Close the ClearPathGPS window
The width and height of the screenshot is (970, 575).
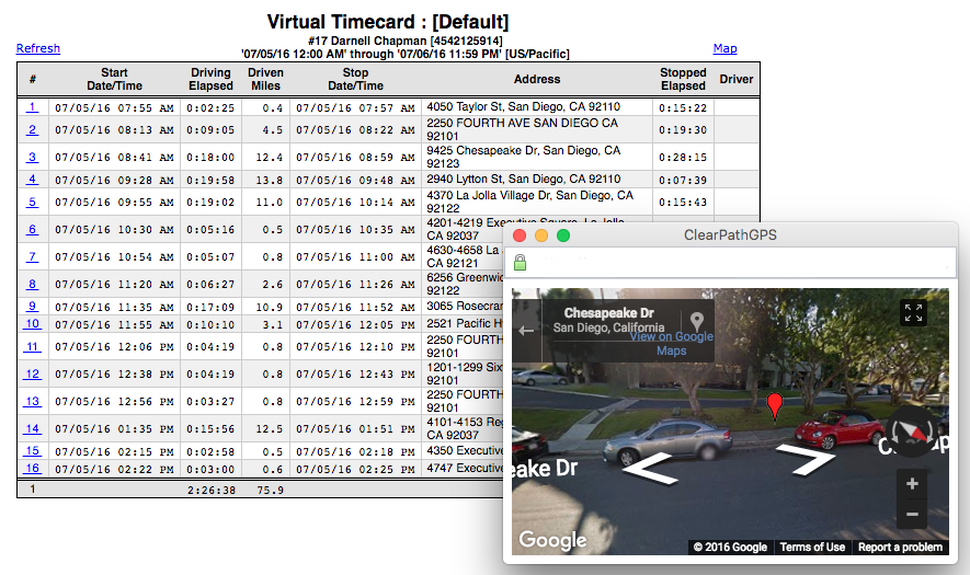click(520, 235)
